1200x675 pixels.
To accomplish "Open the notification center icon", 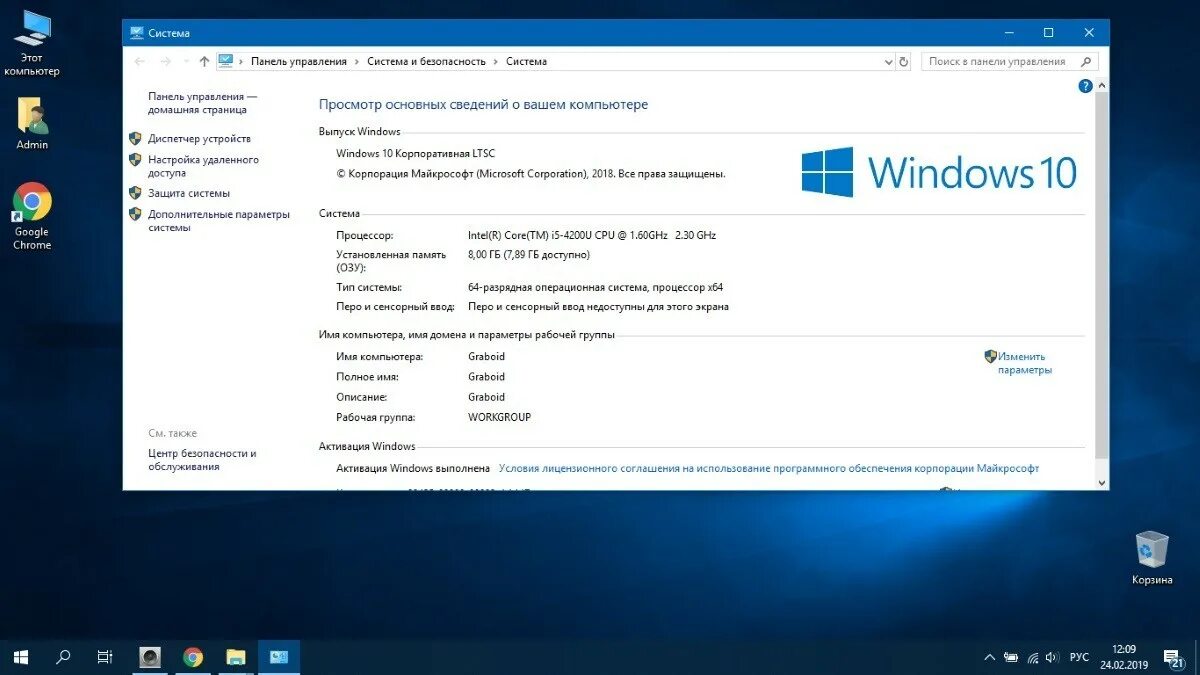I will [1173, 657].
